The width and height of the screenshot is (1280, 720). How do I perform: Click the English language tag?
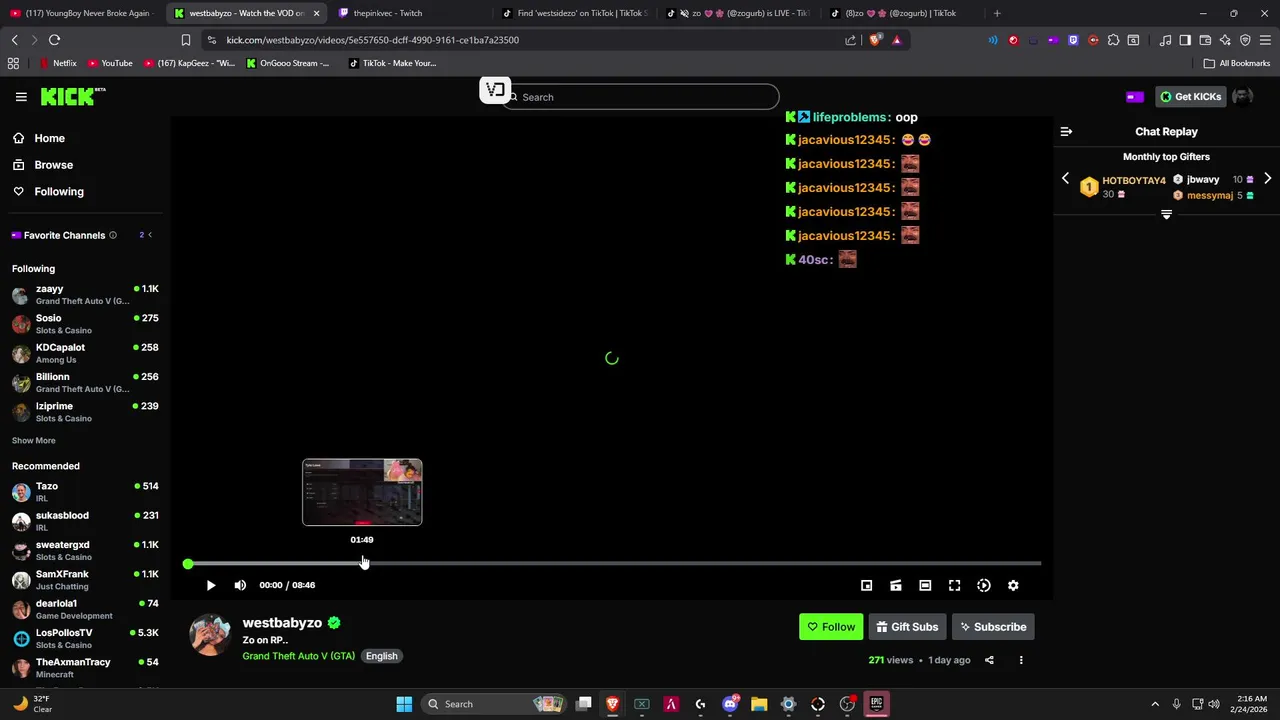[x=381, y=656]
